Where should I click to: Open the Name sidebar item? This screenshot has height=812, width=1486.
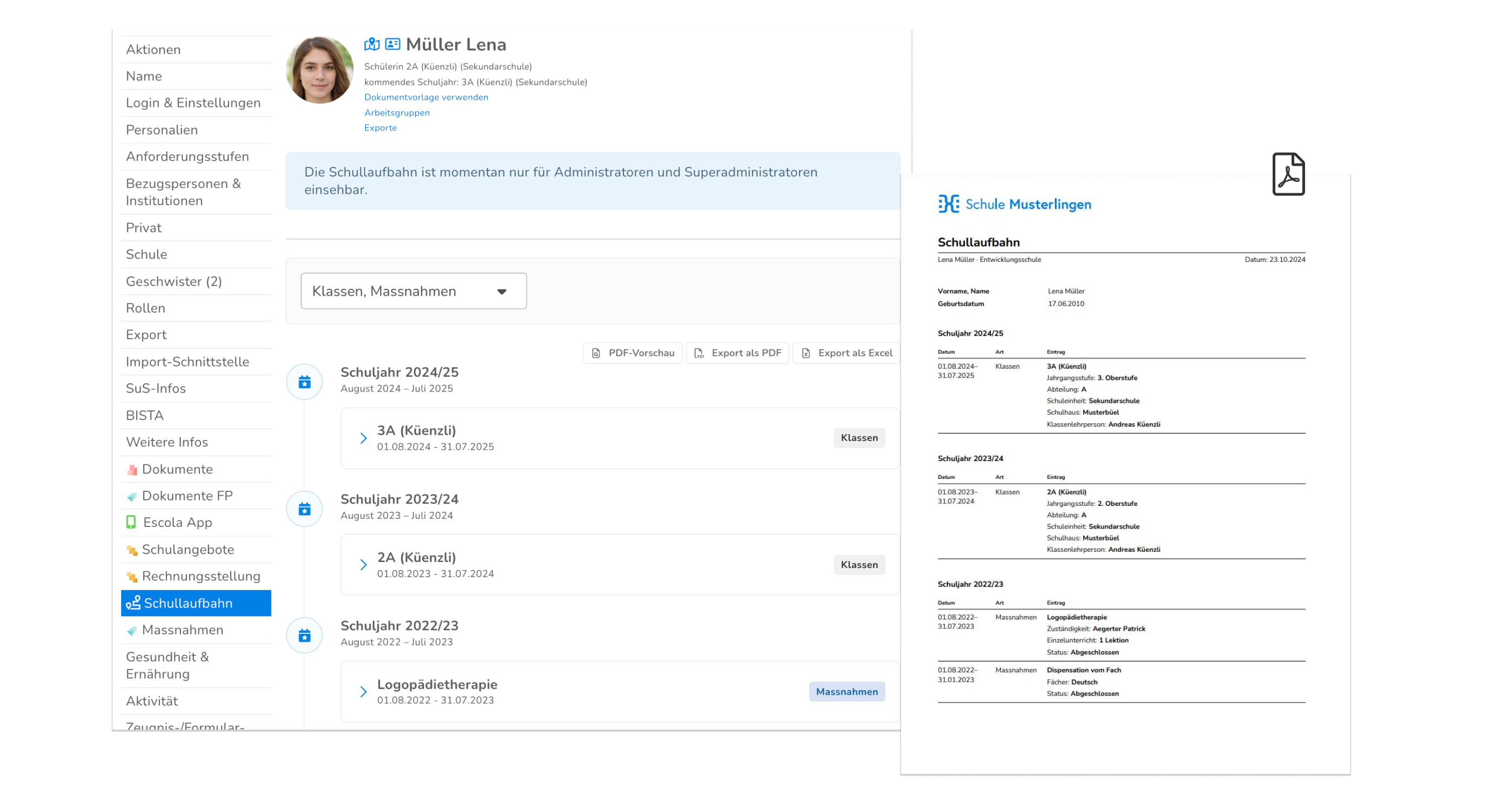click(x=196, y=76)
